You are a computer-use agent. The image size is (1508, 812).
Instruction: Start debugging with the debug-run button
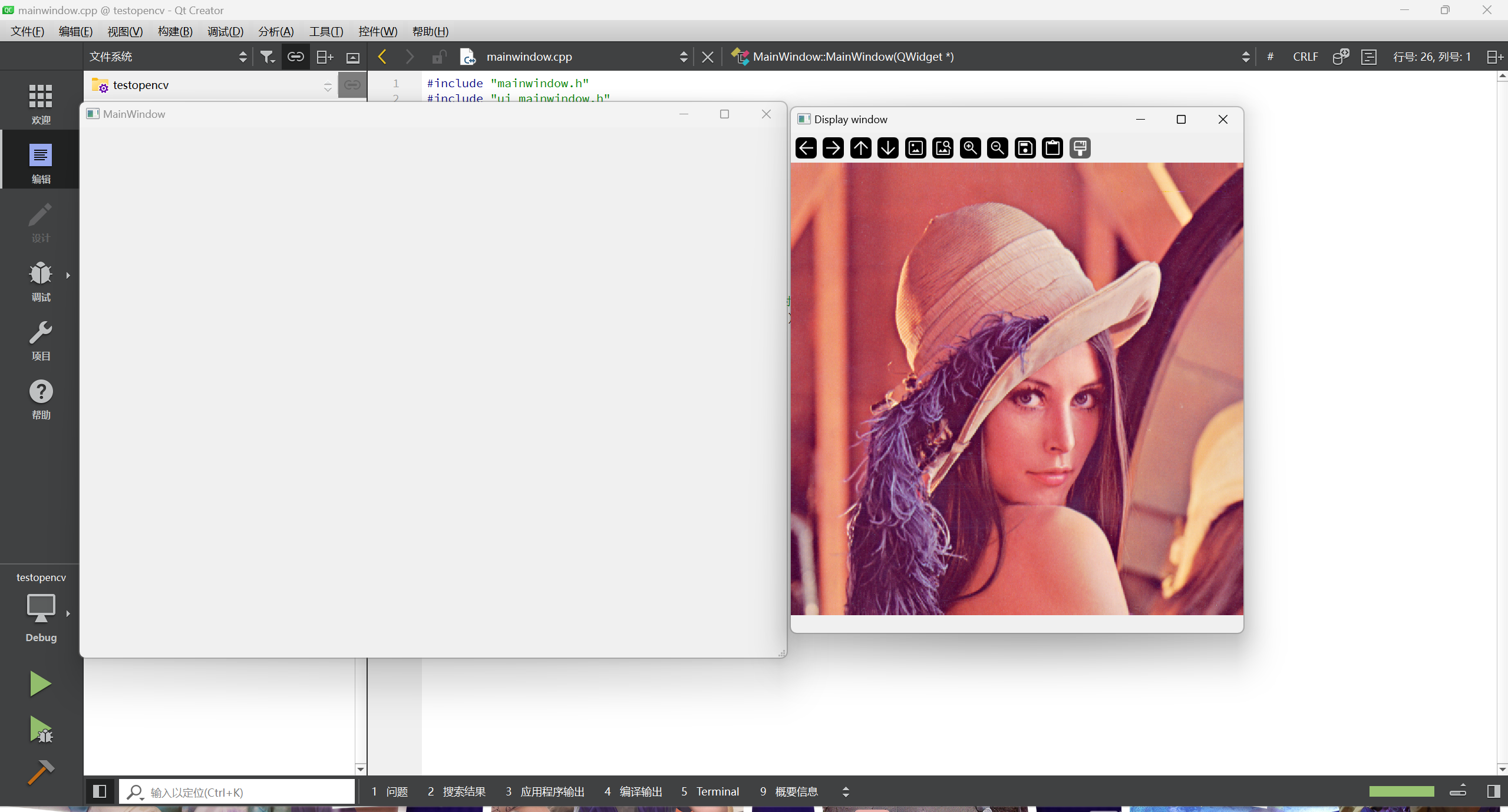point(39,730)
